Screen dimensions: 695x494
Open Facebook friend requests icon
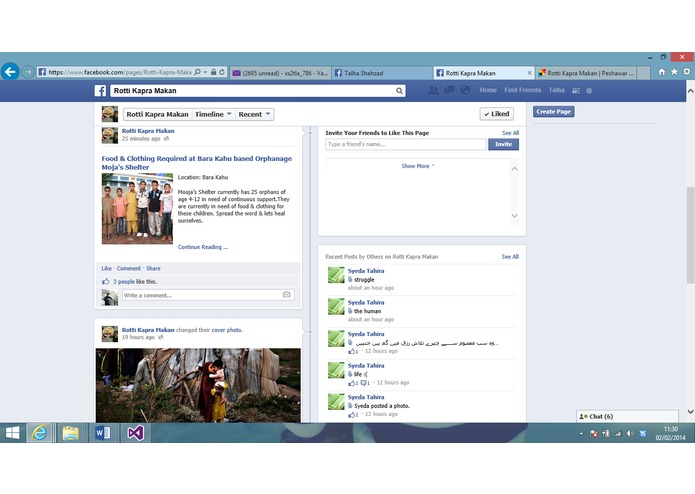tap(433, 90)
